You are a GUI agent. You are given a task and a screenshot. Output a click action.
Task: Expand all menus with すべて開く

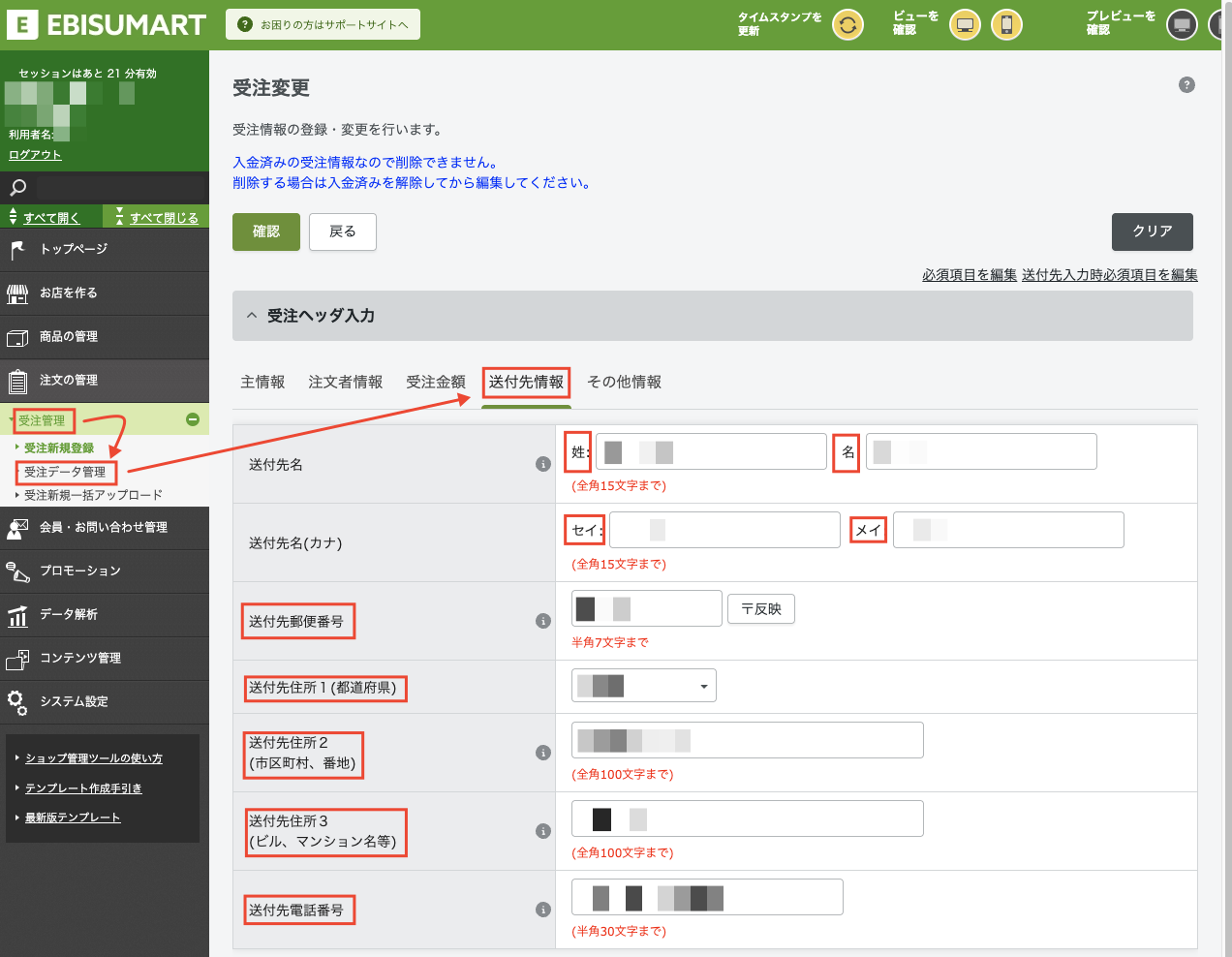[51, 218]
